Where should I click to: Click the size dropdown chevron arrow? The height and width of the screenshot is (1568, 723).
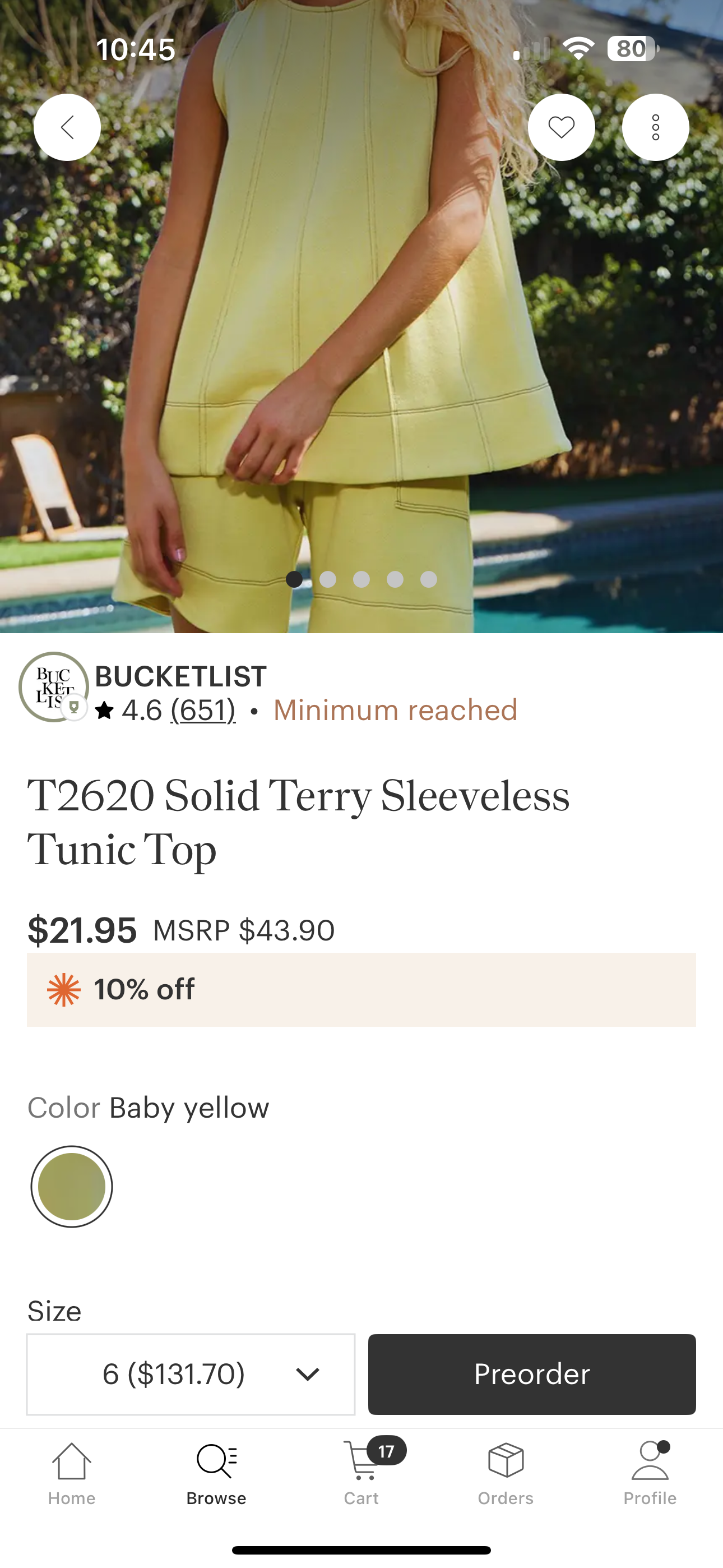click(307, 1374)
